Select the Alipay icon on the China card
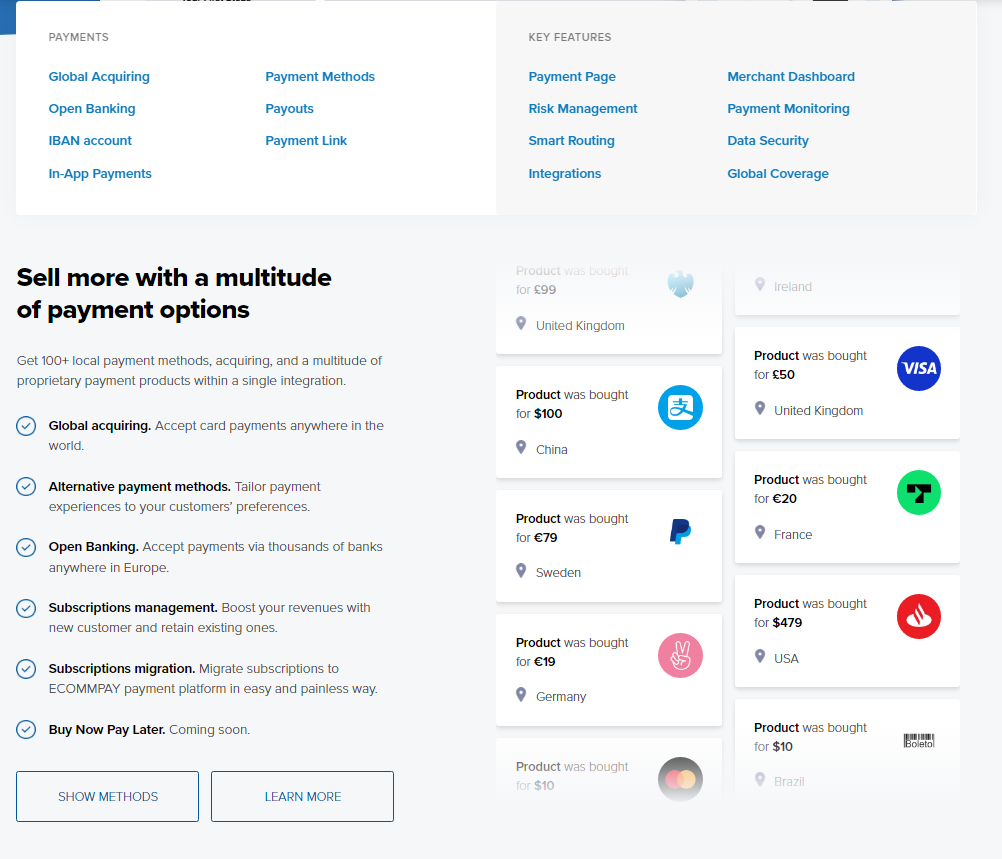 point(680,407)
